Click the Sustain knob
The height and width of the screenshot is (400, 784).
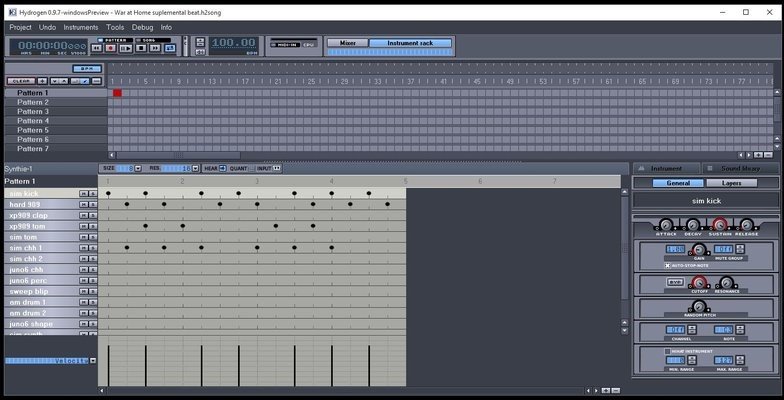718,225
